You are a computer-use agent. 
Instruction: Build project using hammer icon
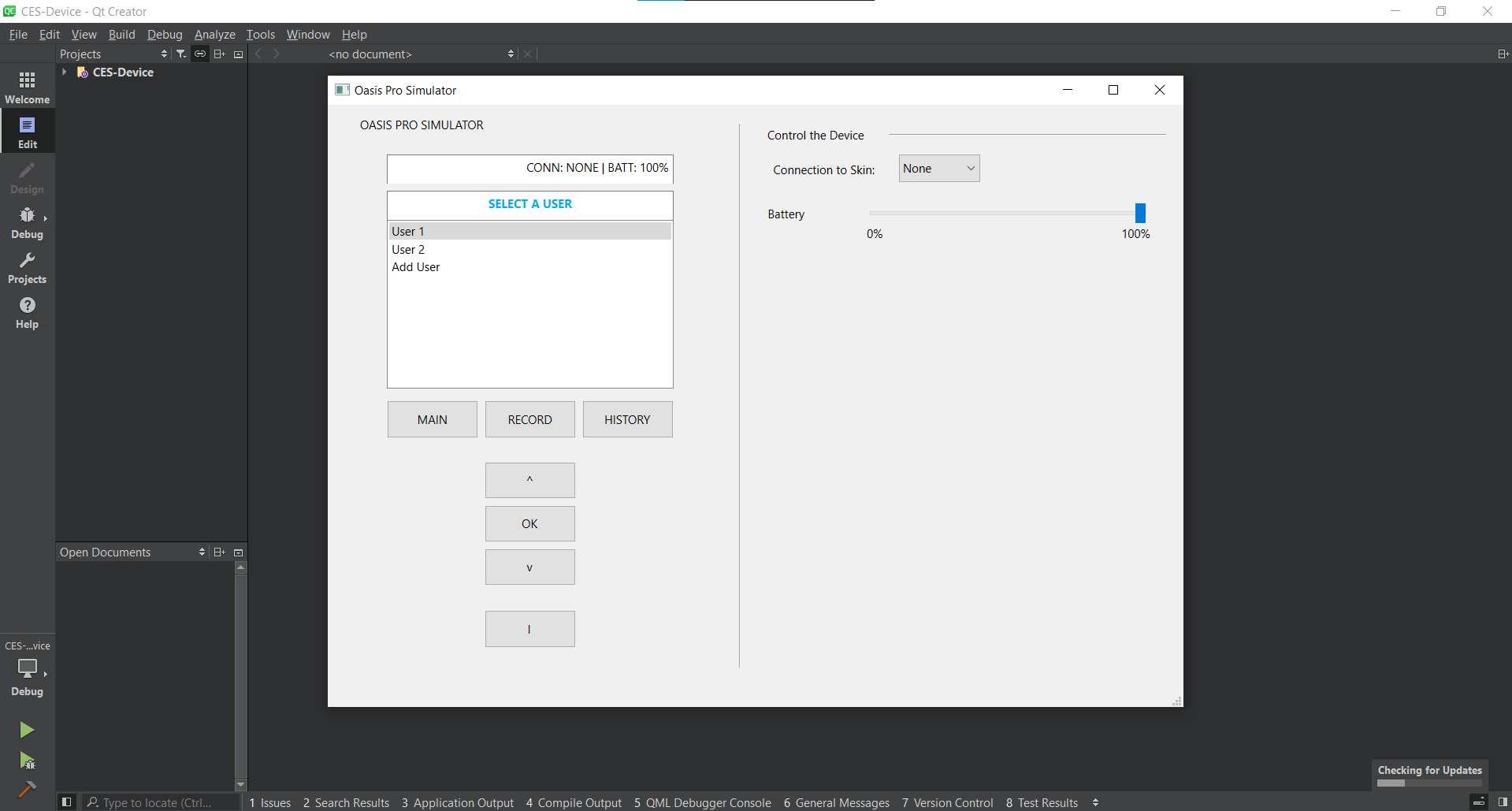point(27,788)
